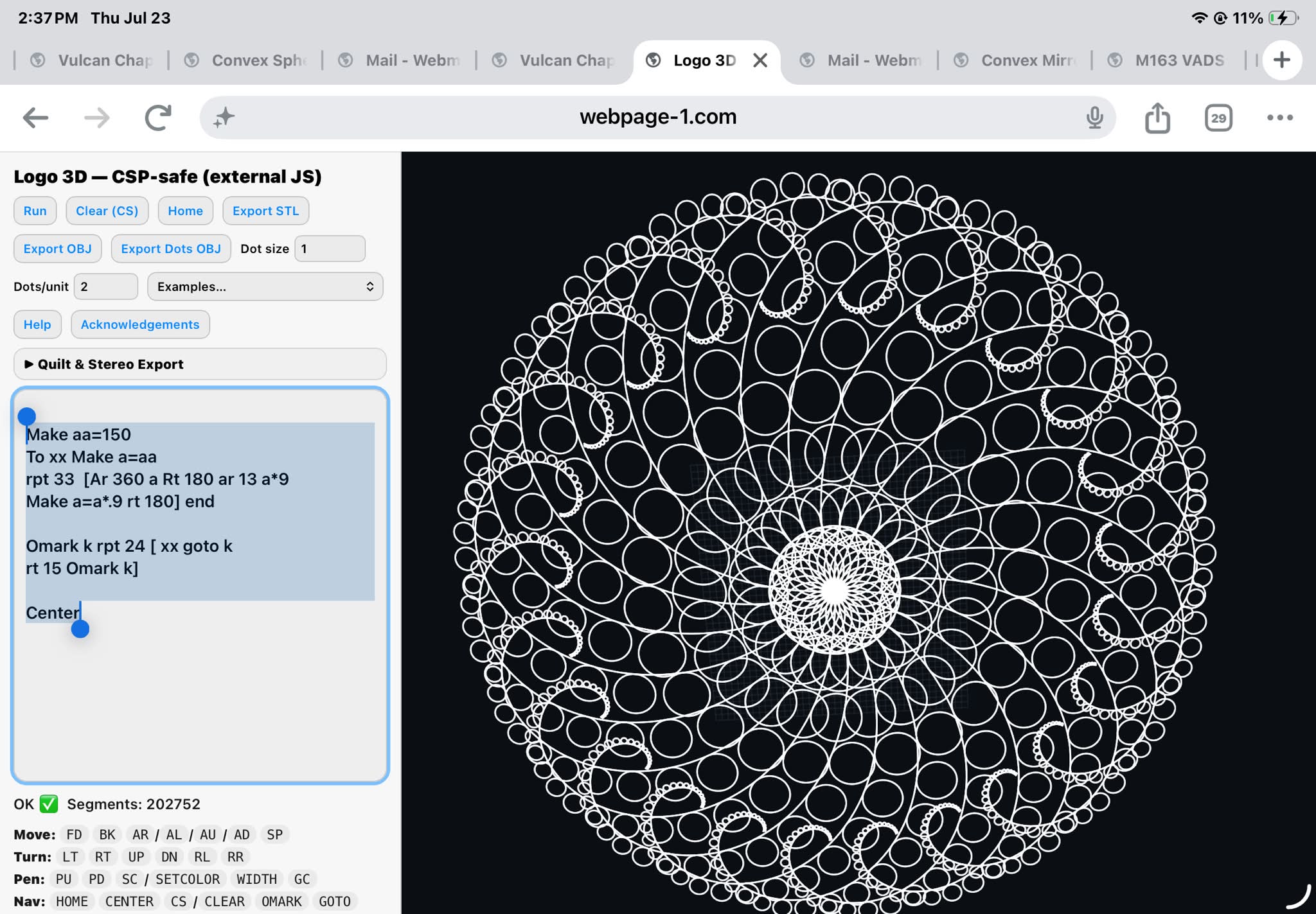1316x914 pixels.
Task: Tap the sparkle icon in address bar
Action: pyautogui.click(x=224, y=118)
